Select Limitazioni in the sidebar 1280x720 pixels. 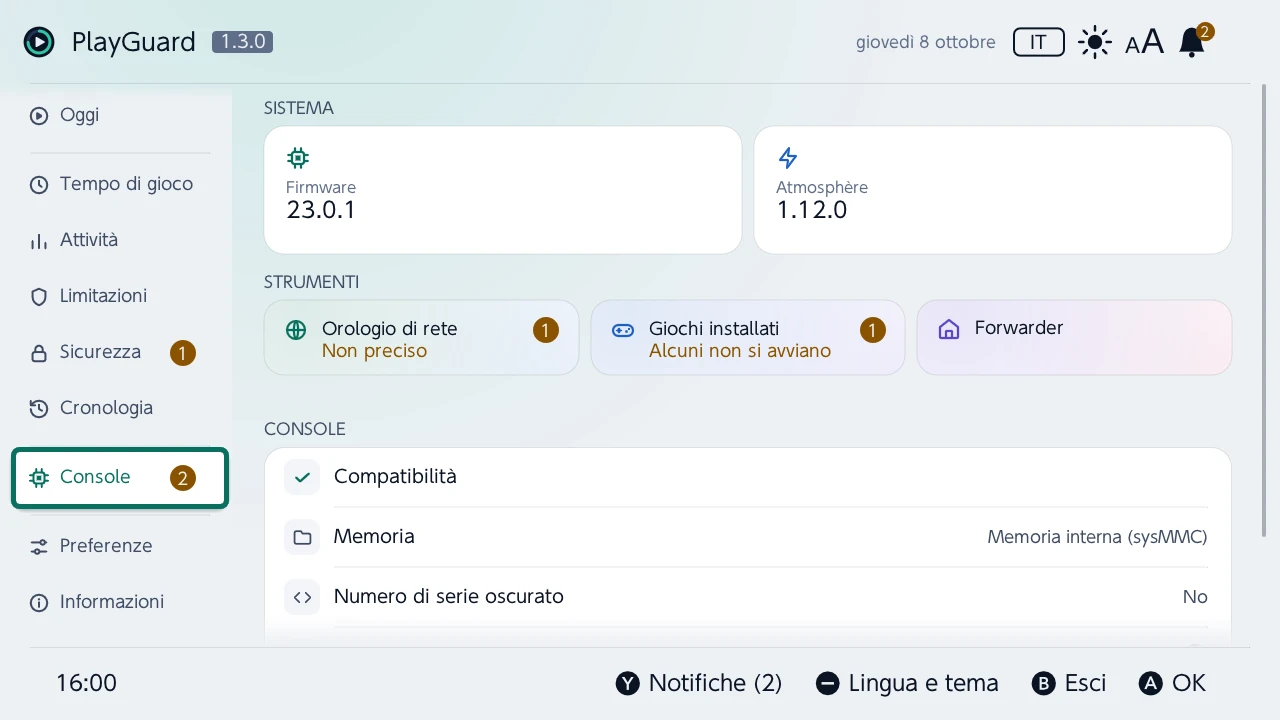(120, 296)
